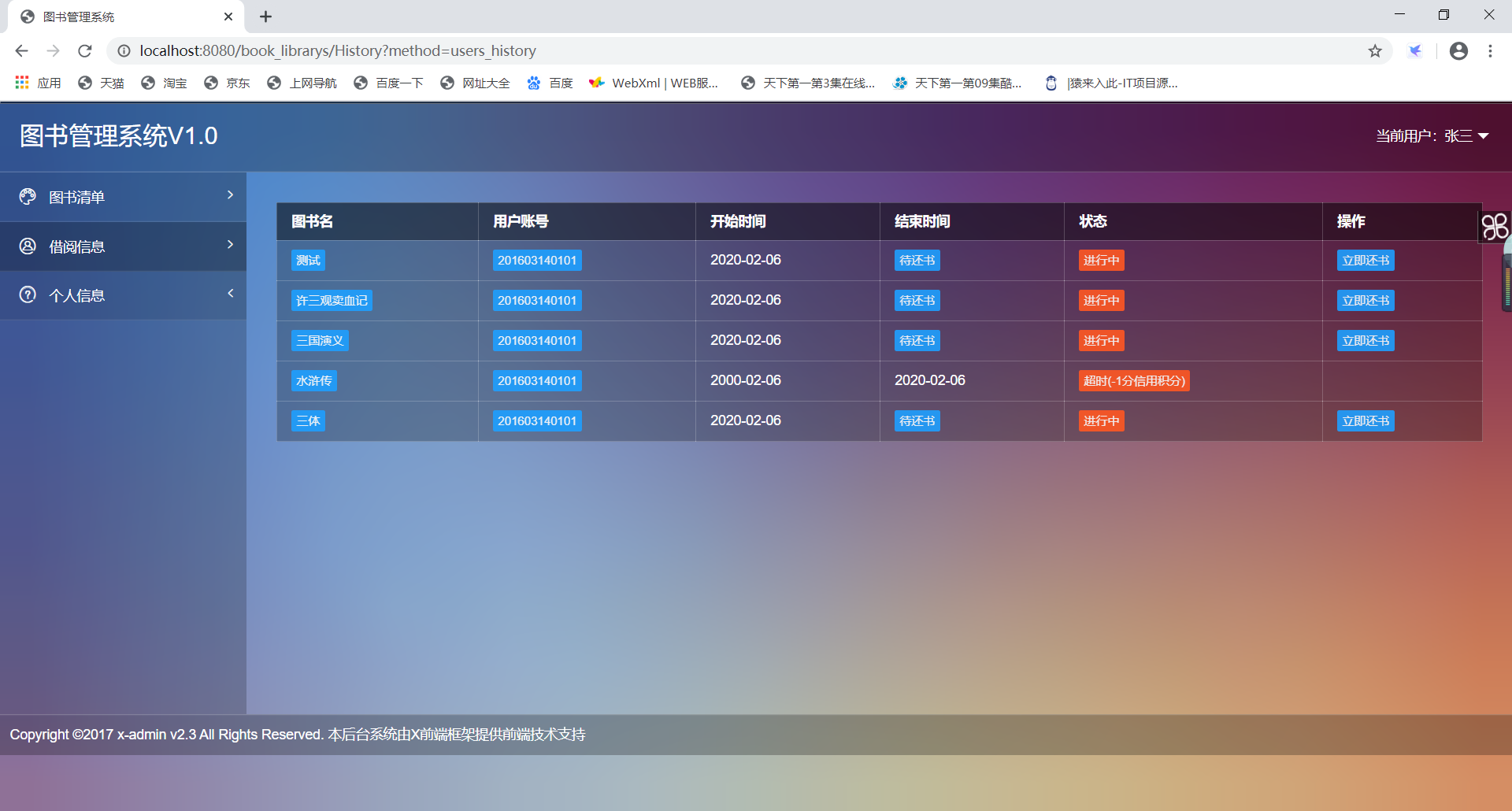Click account 201603140101 in the 测试 row
The image size is (1512, 811).
coord(537,261)
